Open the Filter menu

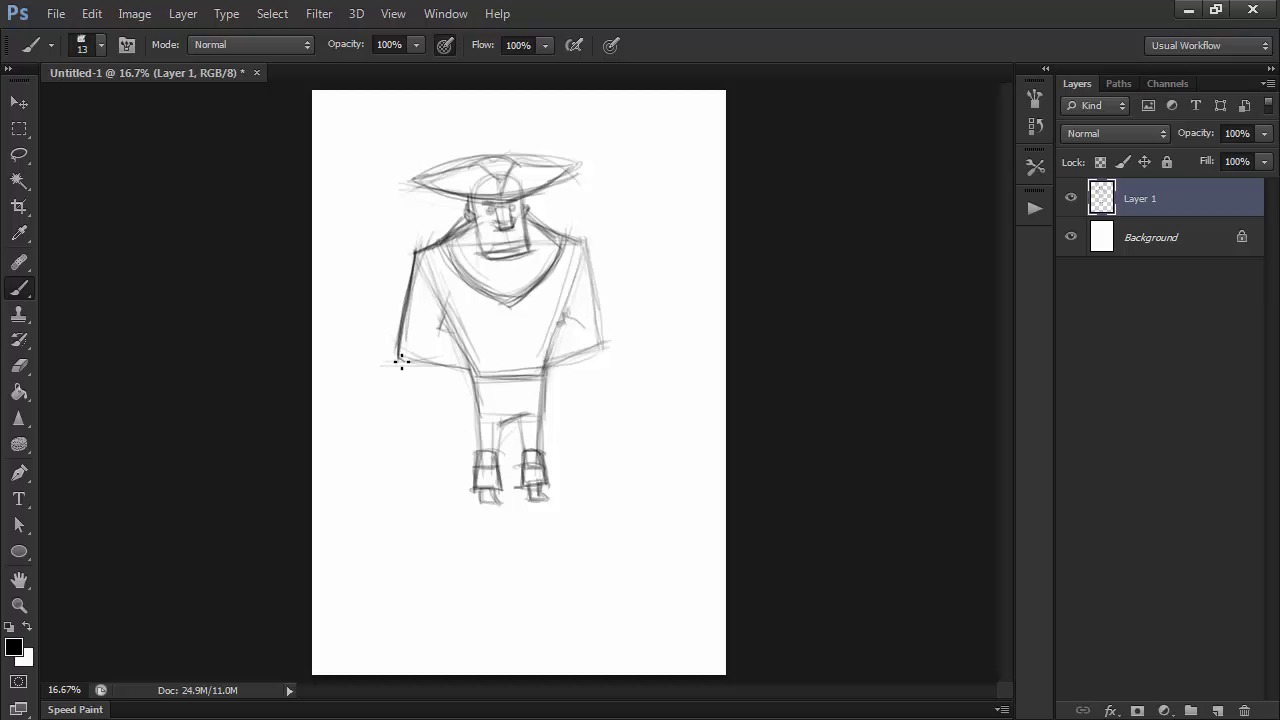[319, 14]
